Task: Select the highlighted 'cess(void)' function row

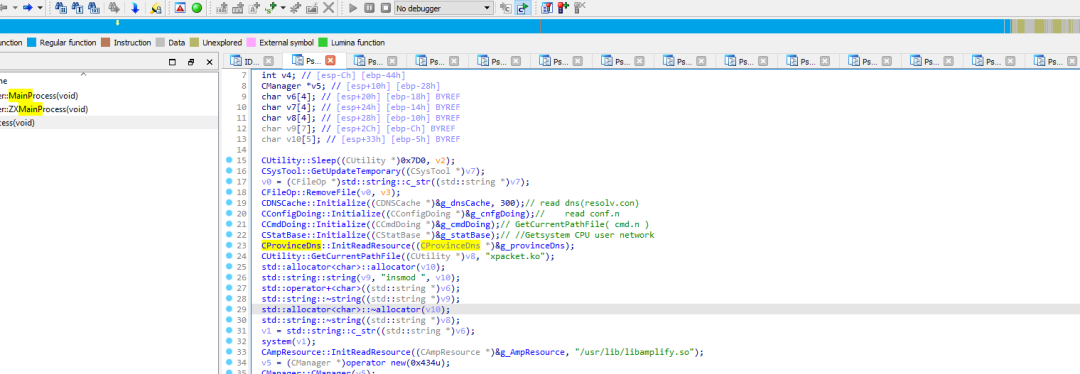Action: (109, 123)
